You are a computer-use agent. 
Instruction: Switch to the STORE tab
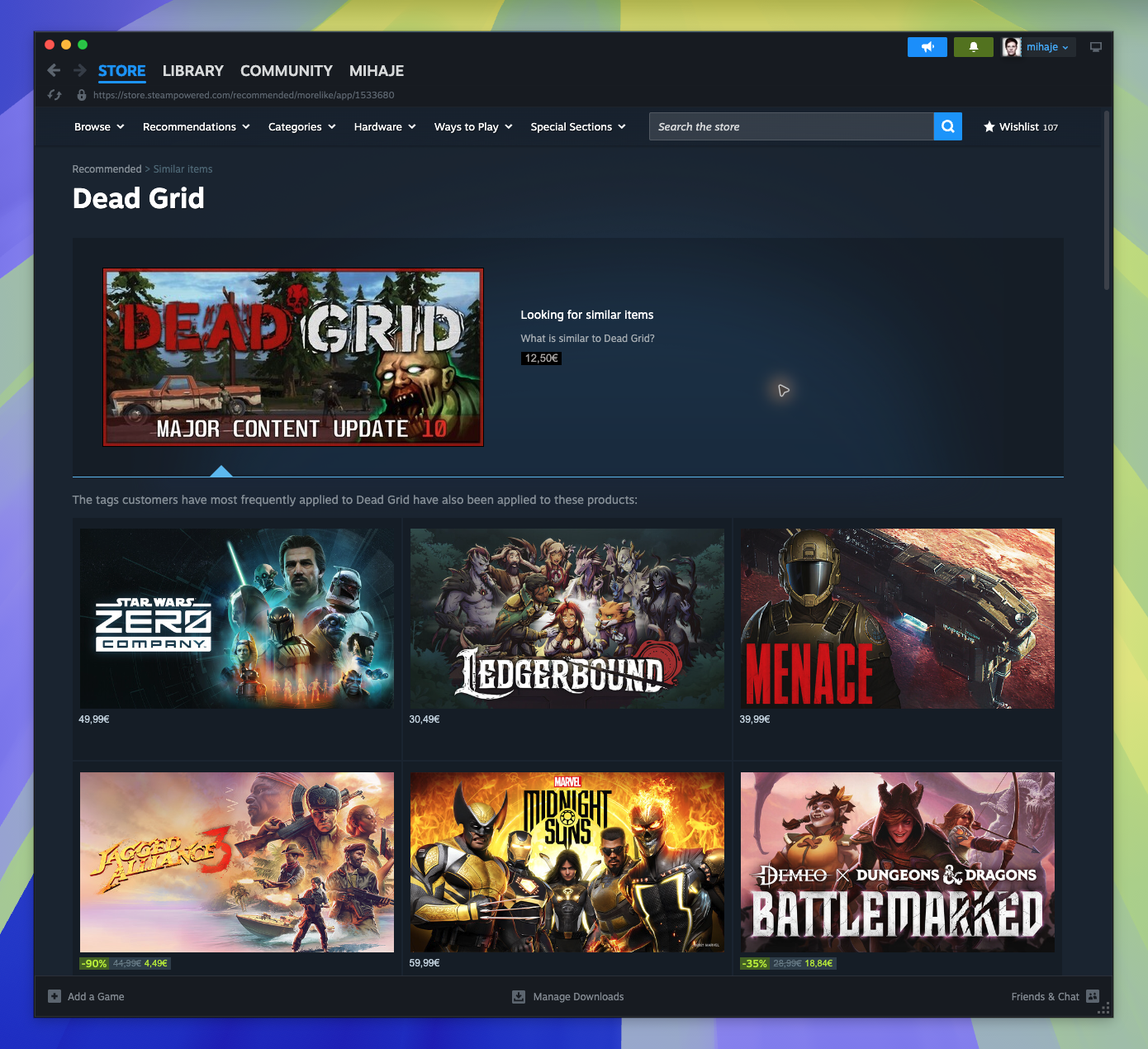(121, 71)
